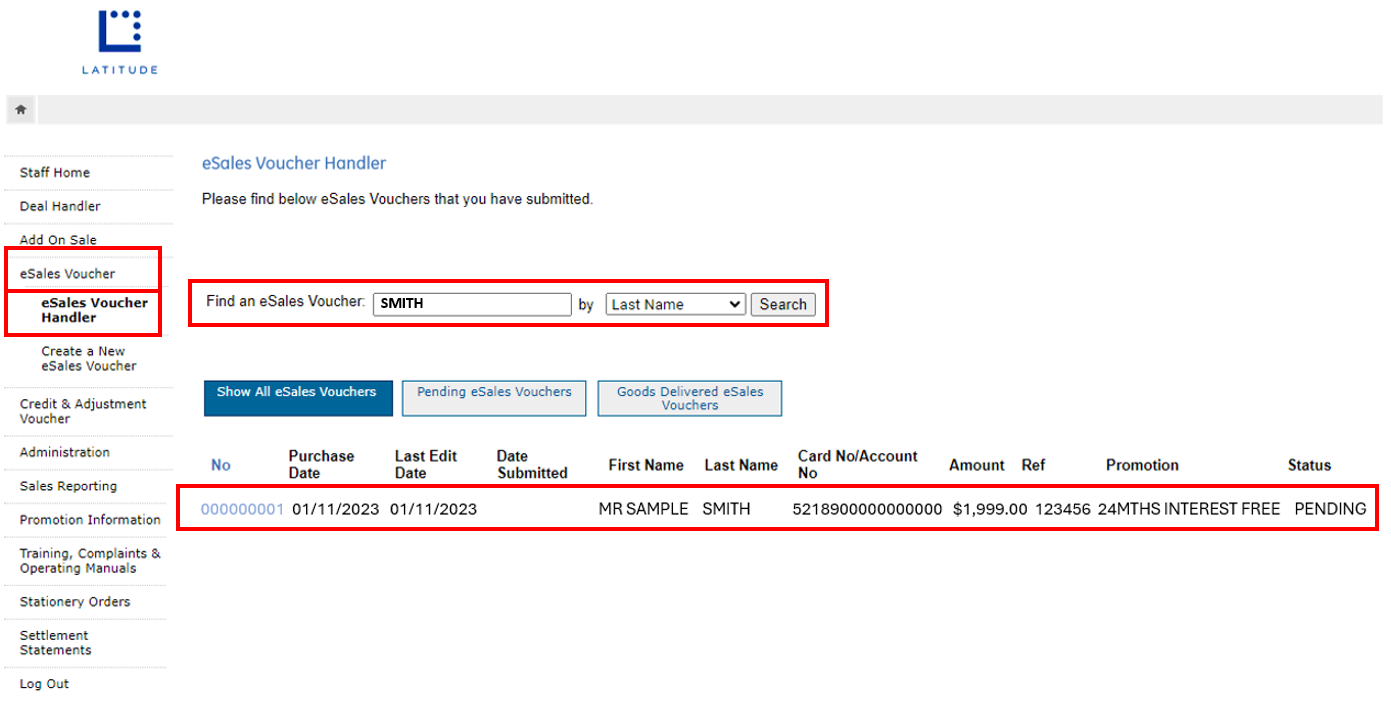Select Create a New eSales Voucher
The image size is (1391, 705).
point(89,359)
